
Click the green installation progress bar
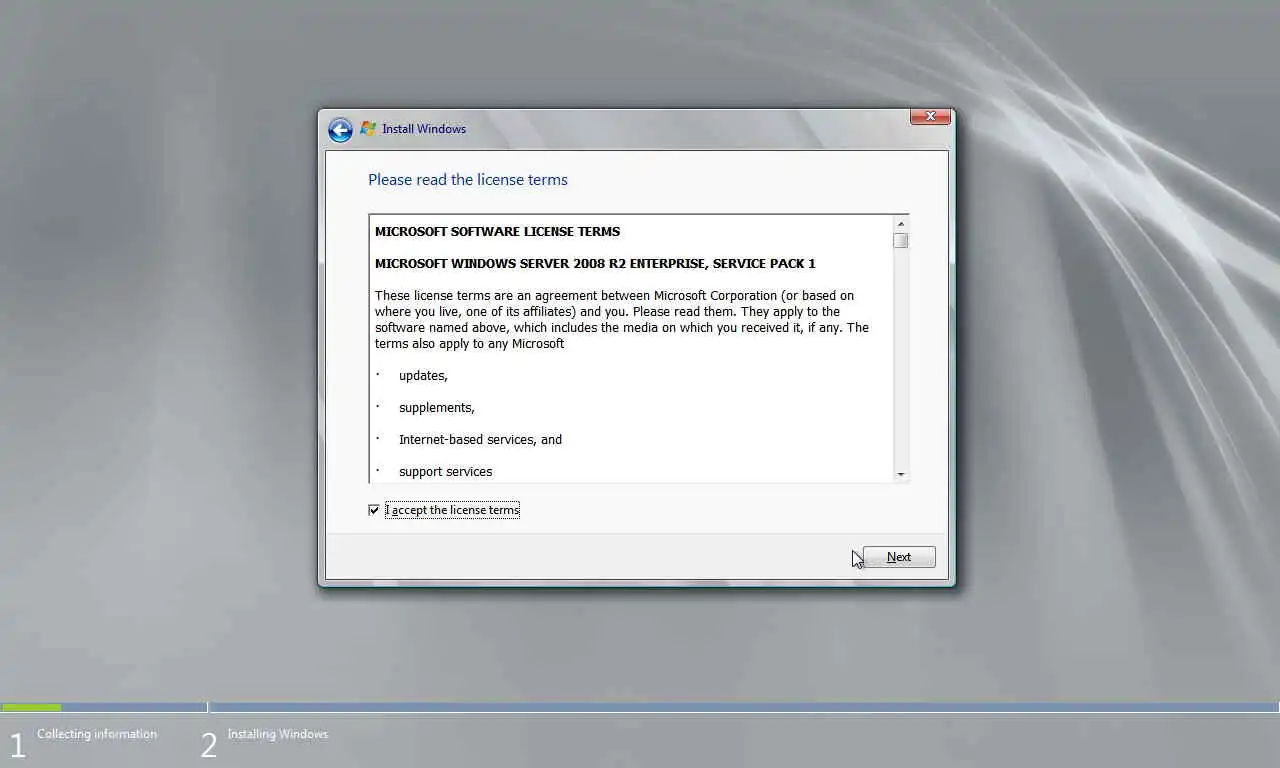[31, 708]
